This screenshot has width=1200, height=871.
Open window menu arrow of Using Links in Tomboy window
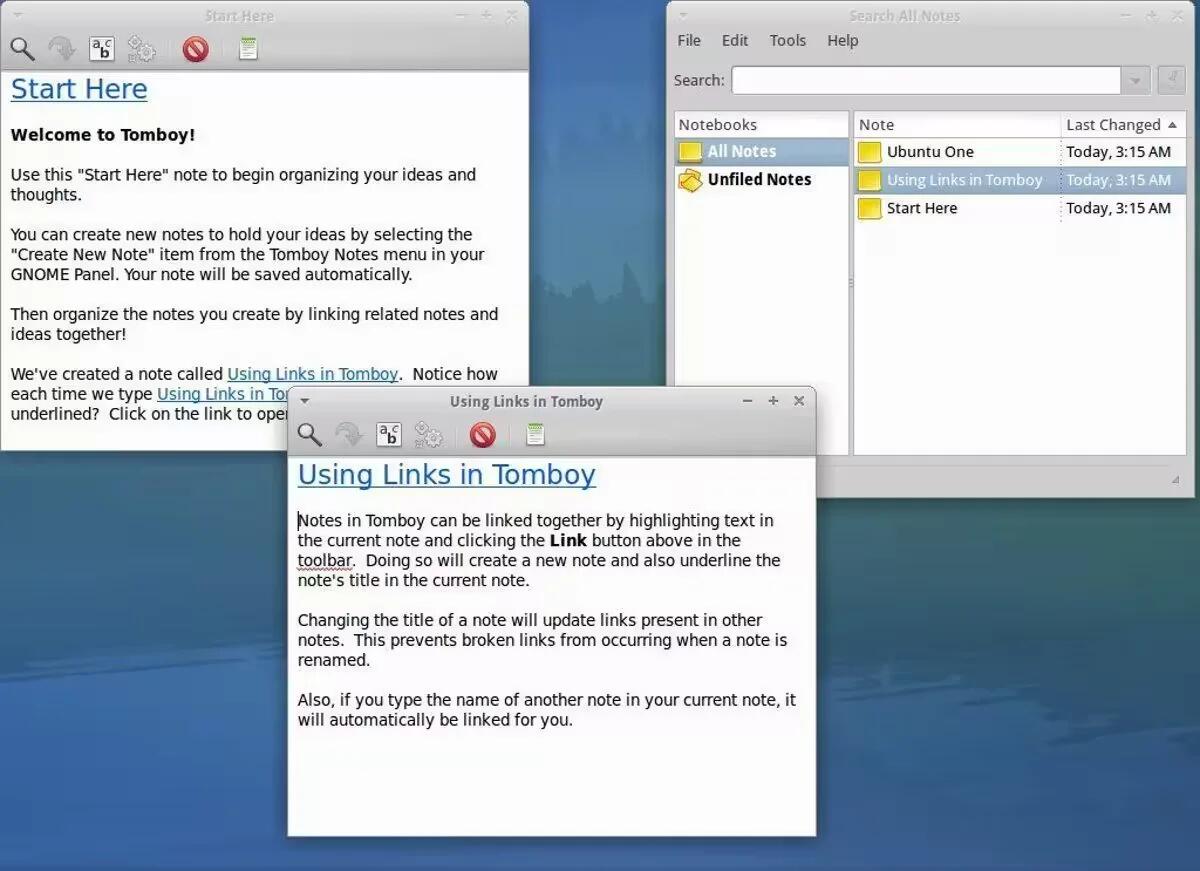pyautogui.click(x=305, y=401)
